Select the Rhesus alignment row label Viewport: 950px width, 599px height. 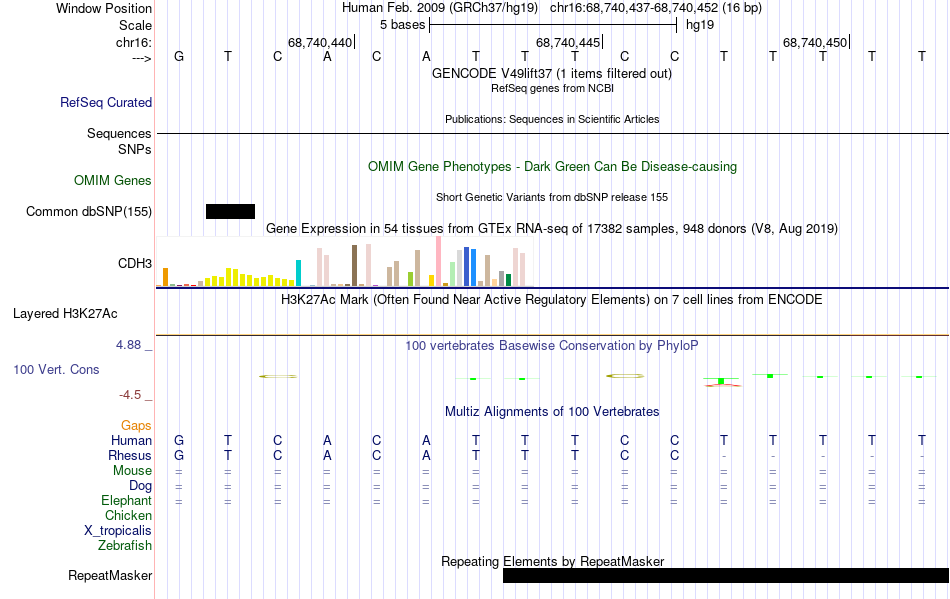click(x=130, y=455)
